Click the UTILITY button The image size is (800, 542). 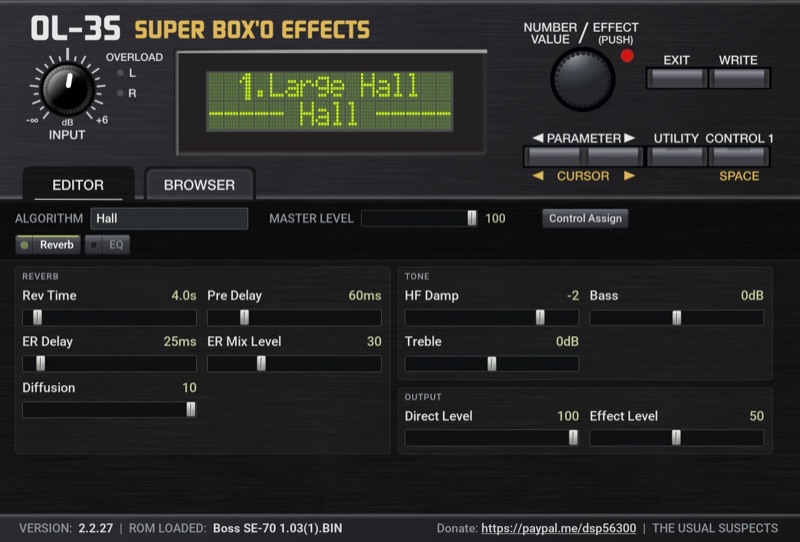[677, 157]
